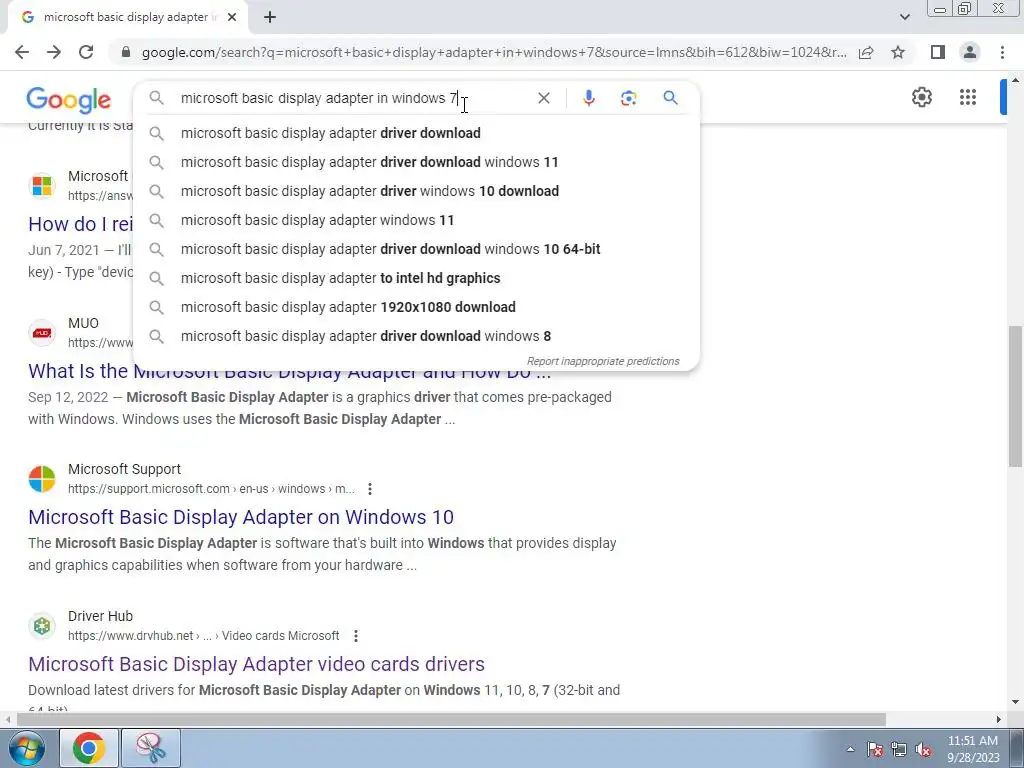This screenshot has height=768, width=1024.
Task: Open Google apps grid
Action: (968, 97)
